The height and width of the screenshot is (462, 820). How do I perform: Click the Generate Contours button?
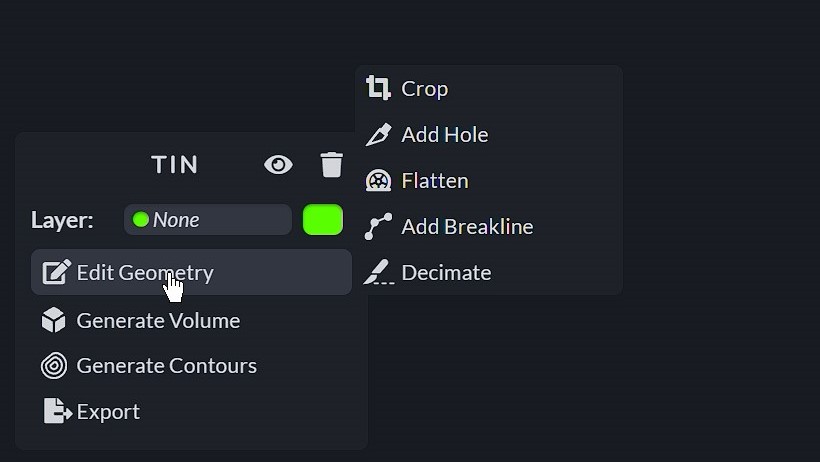(166, 366)
